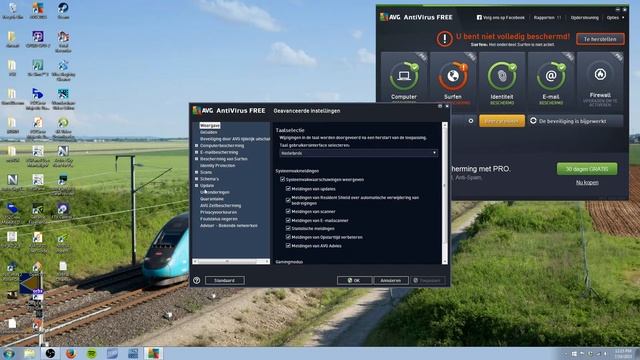Open File Explorer from the taskbar
This screenshot has height=360, width=640.
coord(29,353)
